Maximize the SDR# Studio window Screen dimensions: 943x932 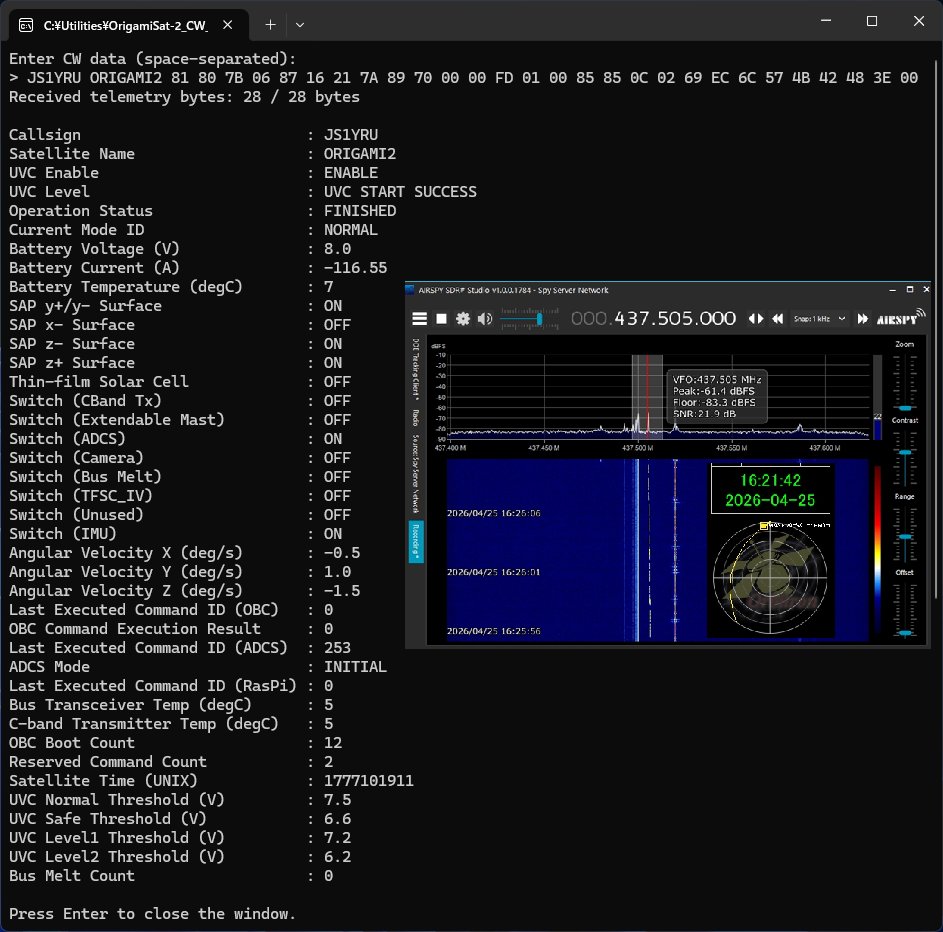[x=910, y=290]
